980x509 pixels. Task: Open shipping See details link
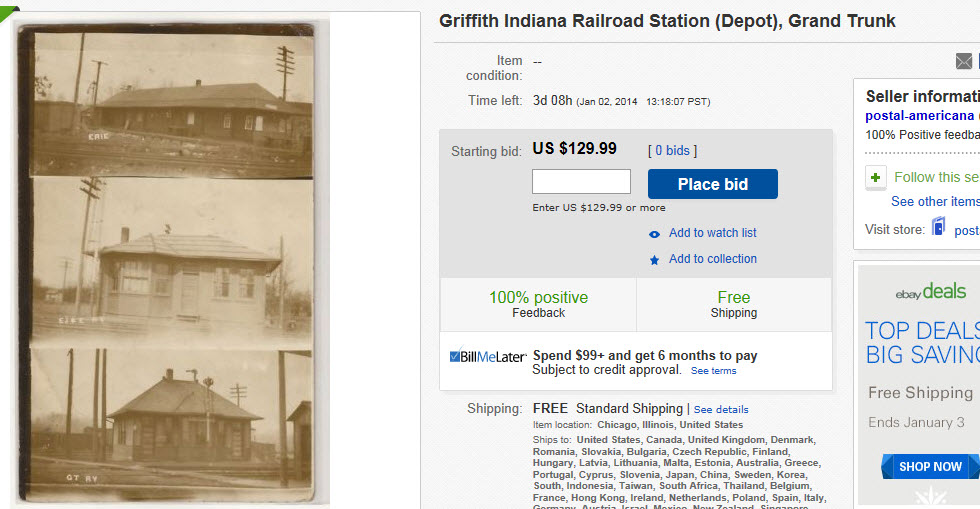pyautogui.click(x=720, y=410)
